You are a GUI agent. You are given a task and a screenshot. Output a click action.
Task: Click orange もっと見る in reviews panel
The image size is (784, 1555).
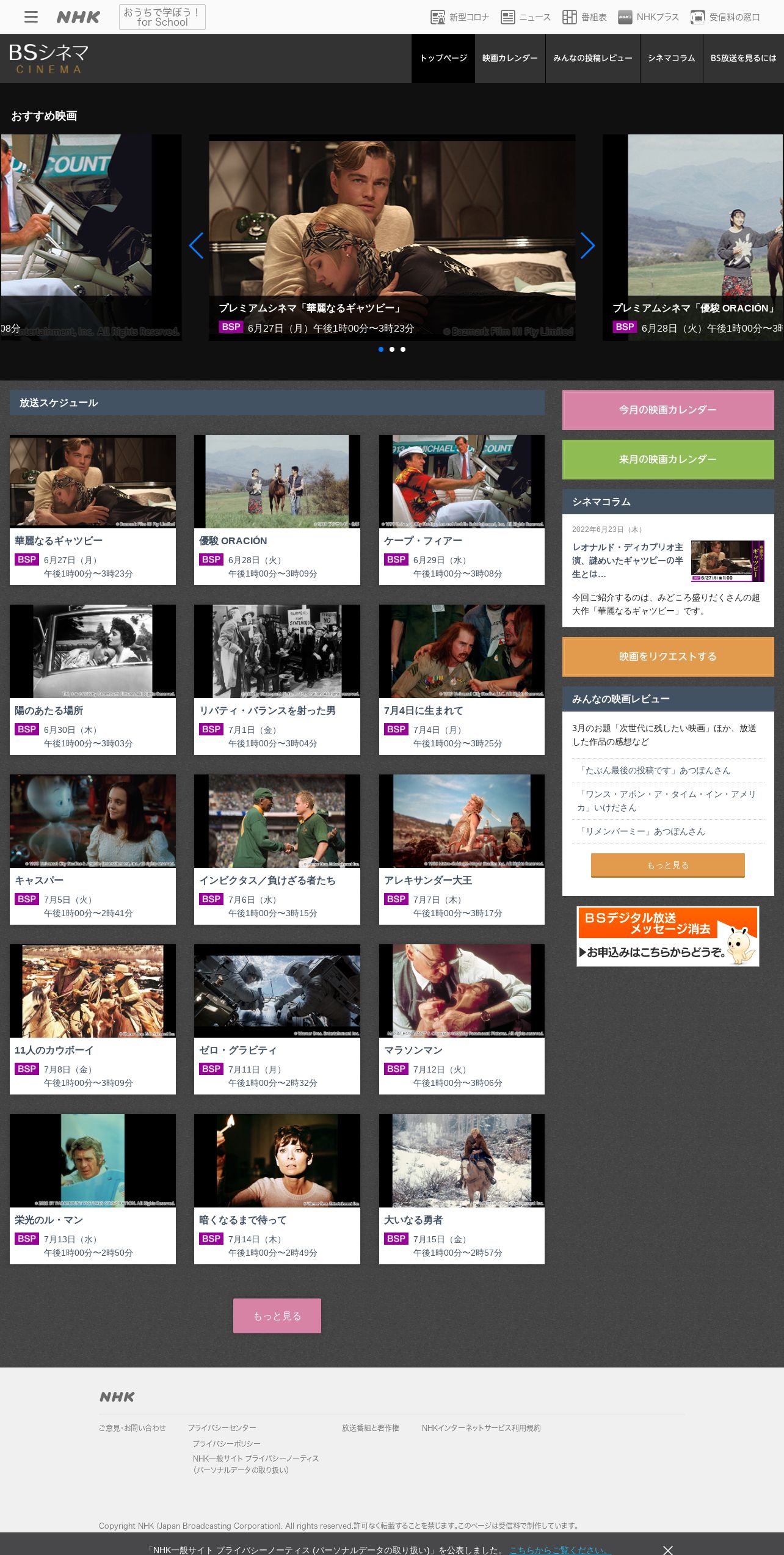point(668,865)
